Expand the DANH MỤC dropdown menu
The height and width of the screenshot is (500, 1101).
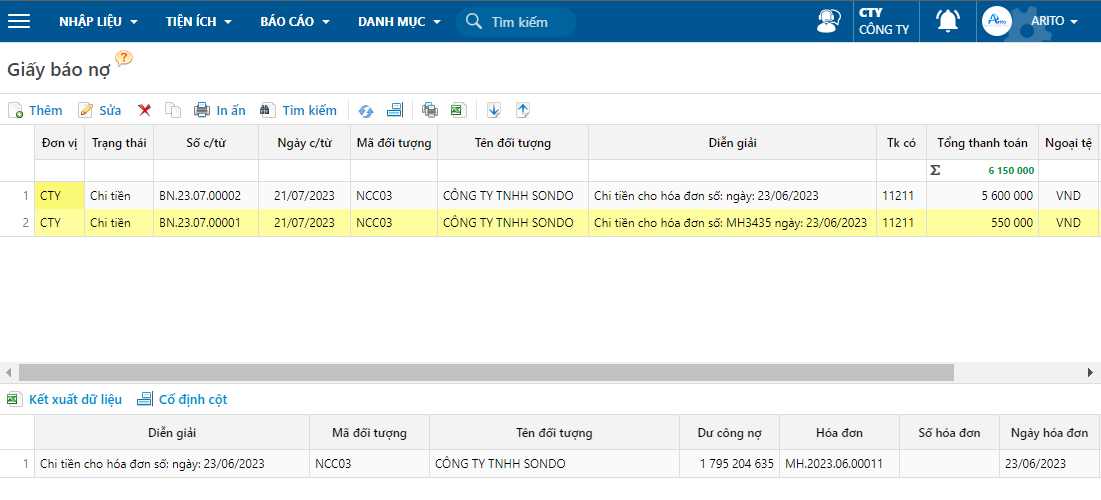click(x=399, y=21)
